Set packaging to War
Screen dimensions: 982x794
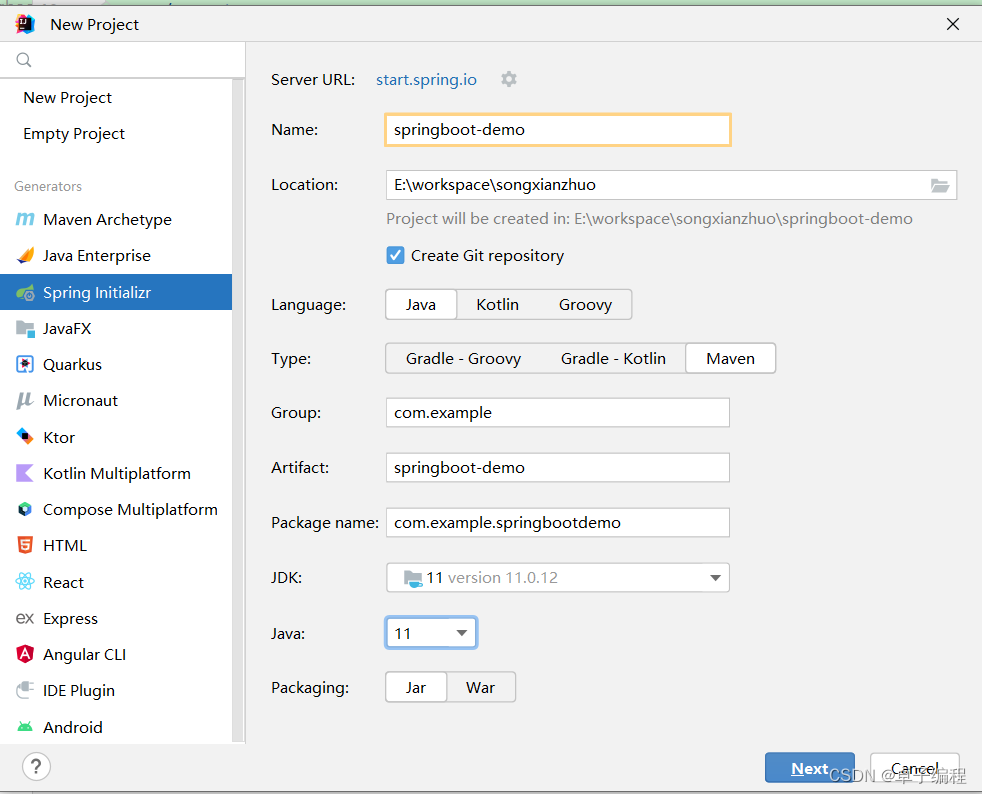(480, 687)
